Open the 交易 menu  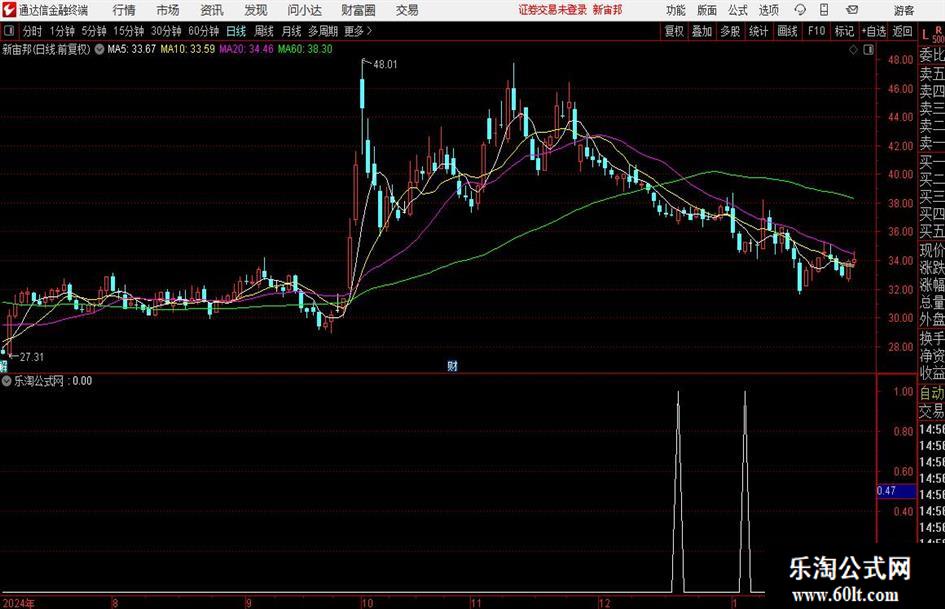click(x=407, y=10)
